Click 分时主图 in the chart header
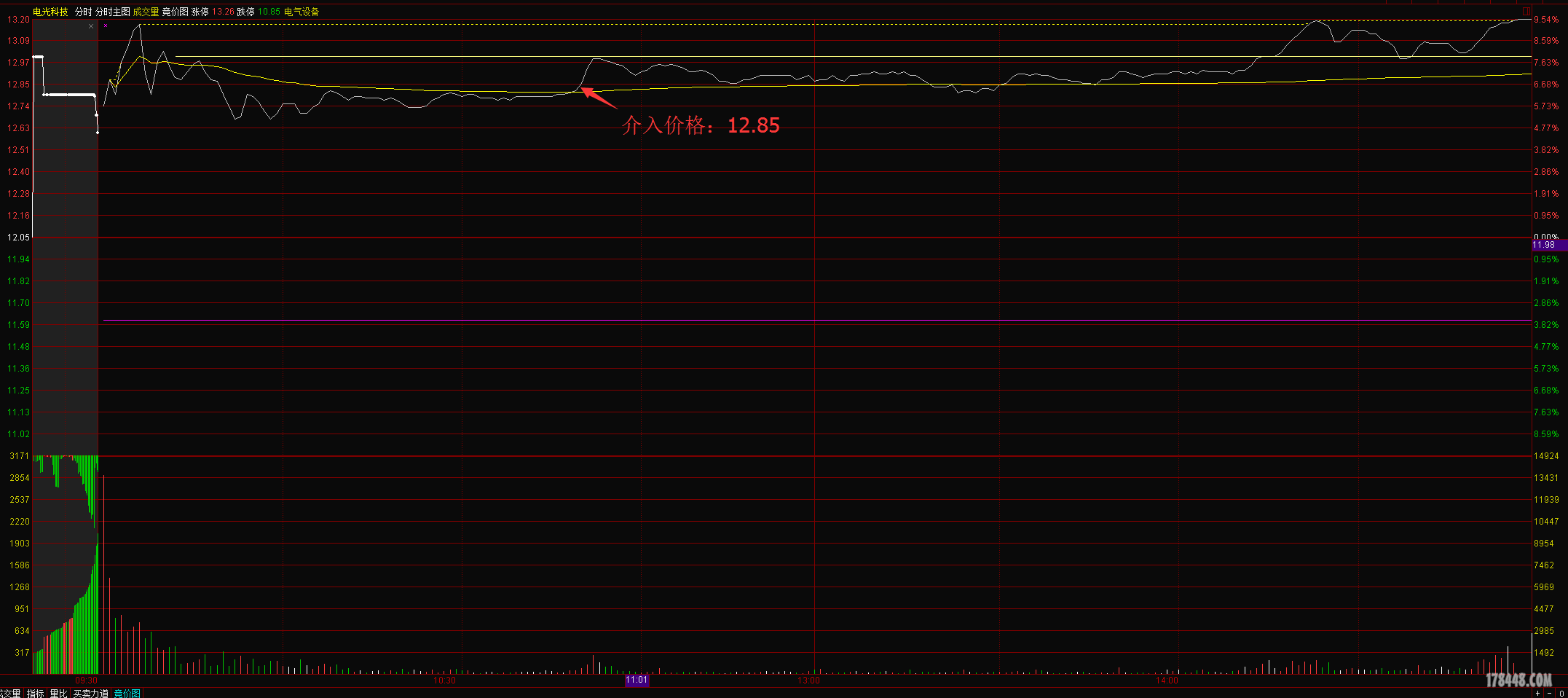1568x698 pixels. (x=112, y=12)
